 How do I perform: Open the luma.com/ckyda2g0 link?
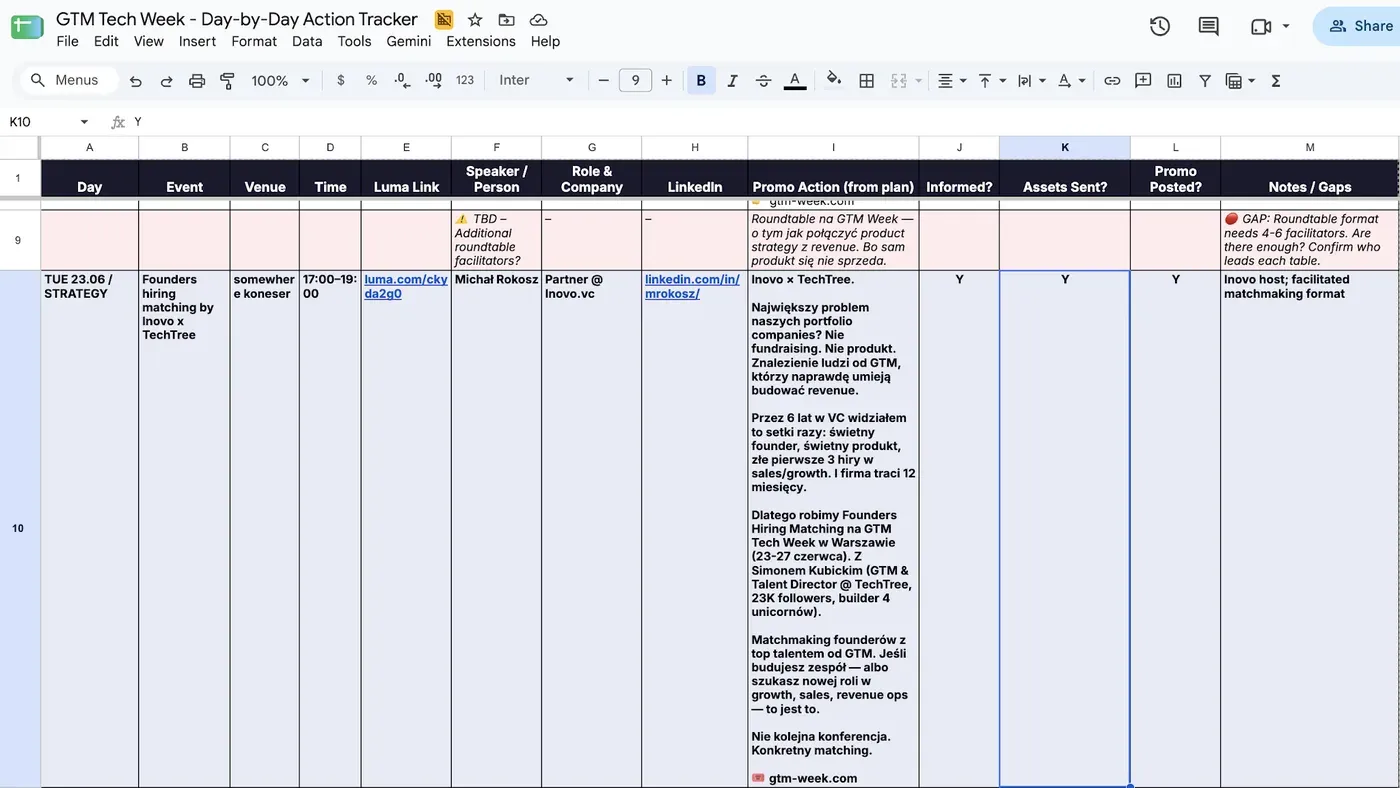coord(405,287)
